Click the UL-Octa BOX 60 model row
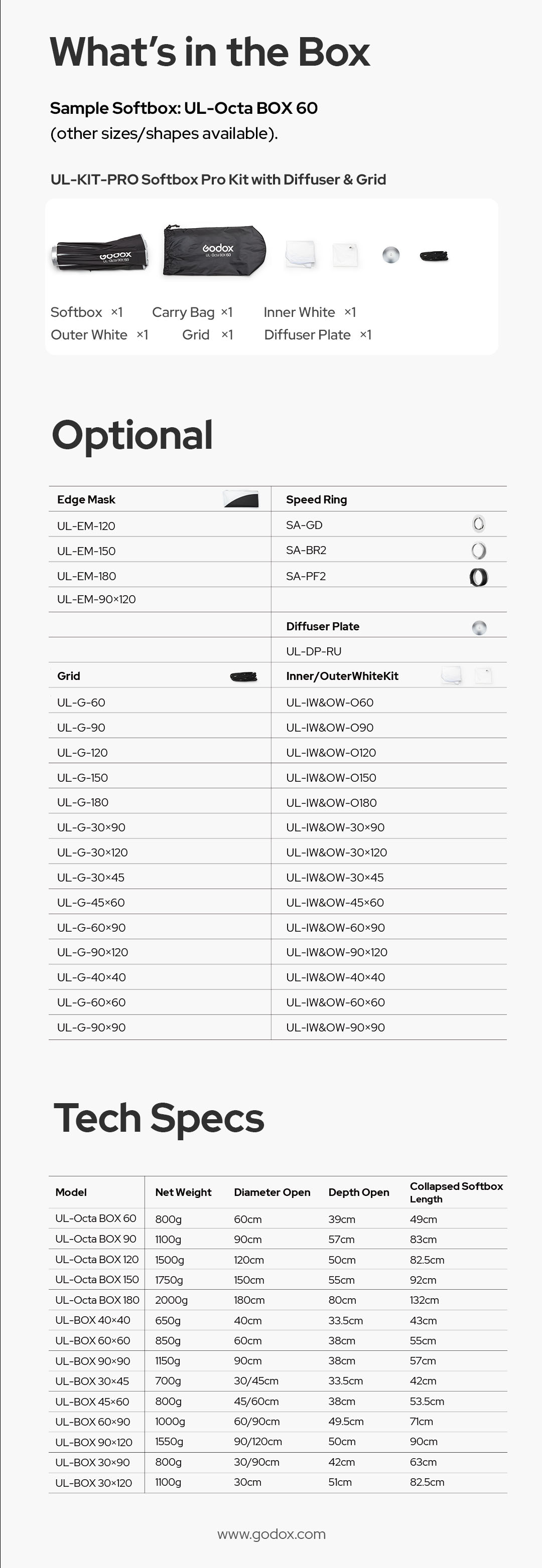Viewport: 542px width, 1568px height. (x=96, y=1218)
